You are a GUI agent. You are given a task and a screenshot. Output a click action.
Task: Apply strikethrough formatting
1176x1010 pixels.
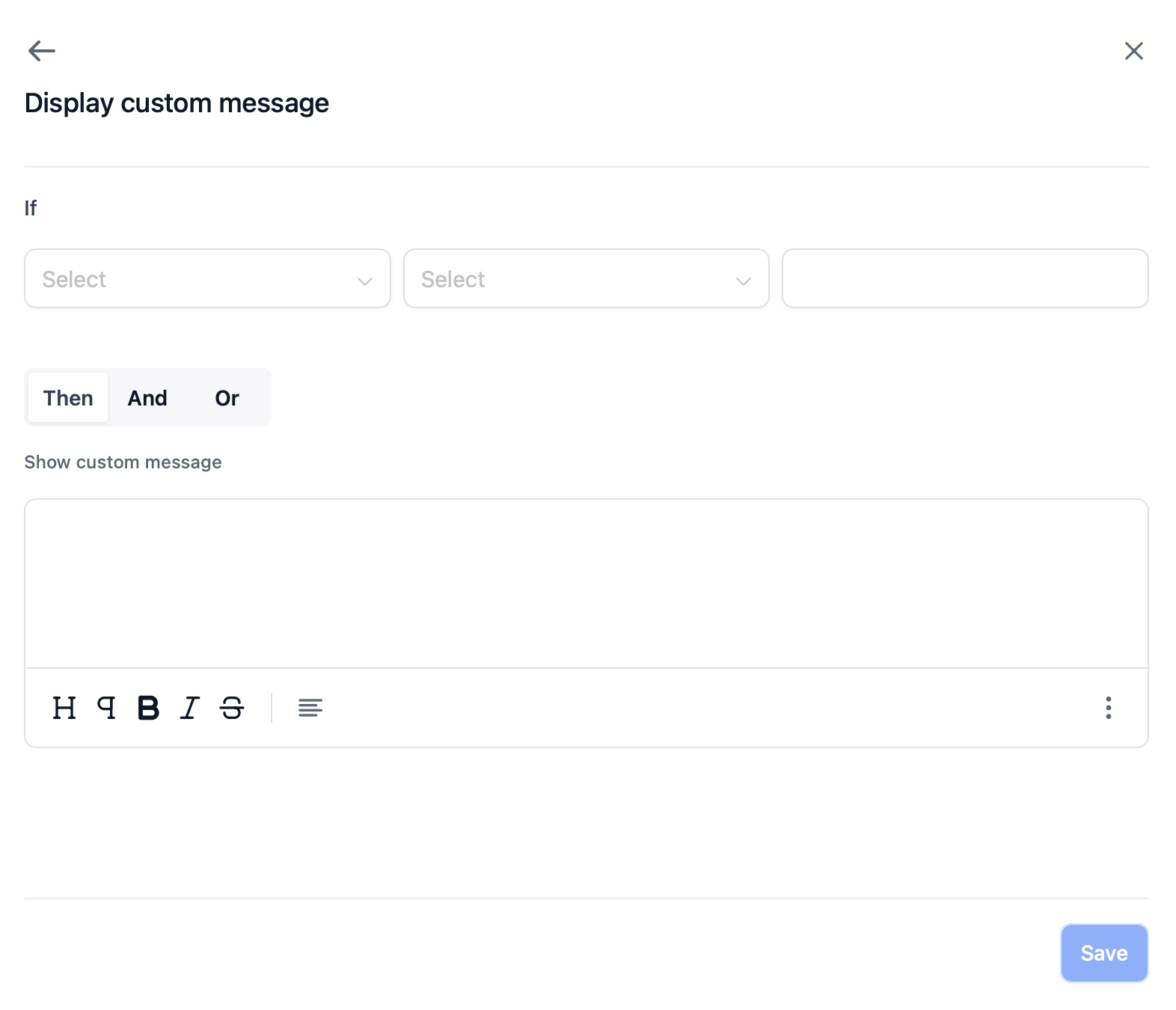(232, 708)
